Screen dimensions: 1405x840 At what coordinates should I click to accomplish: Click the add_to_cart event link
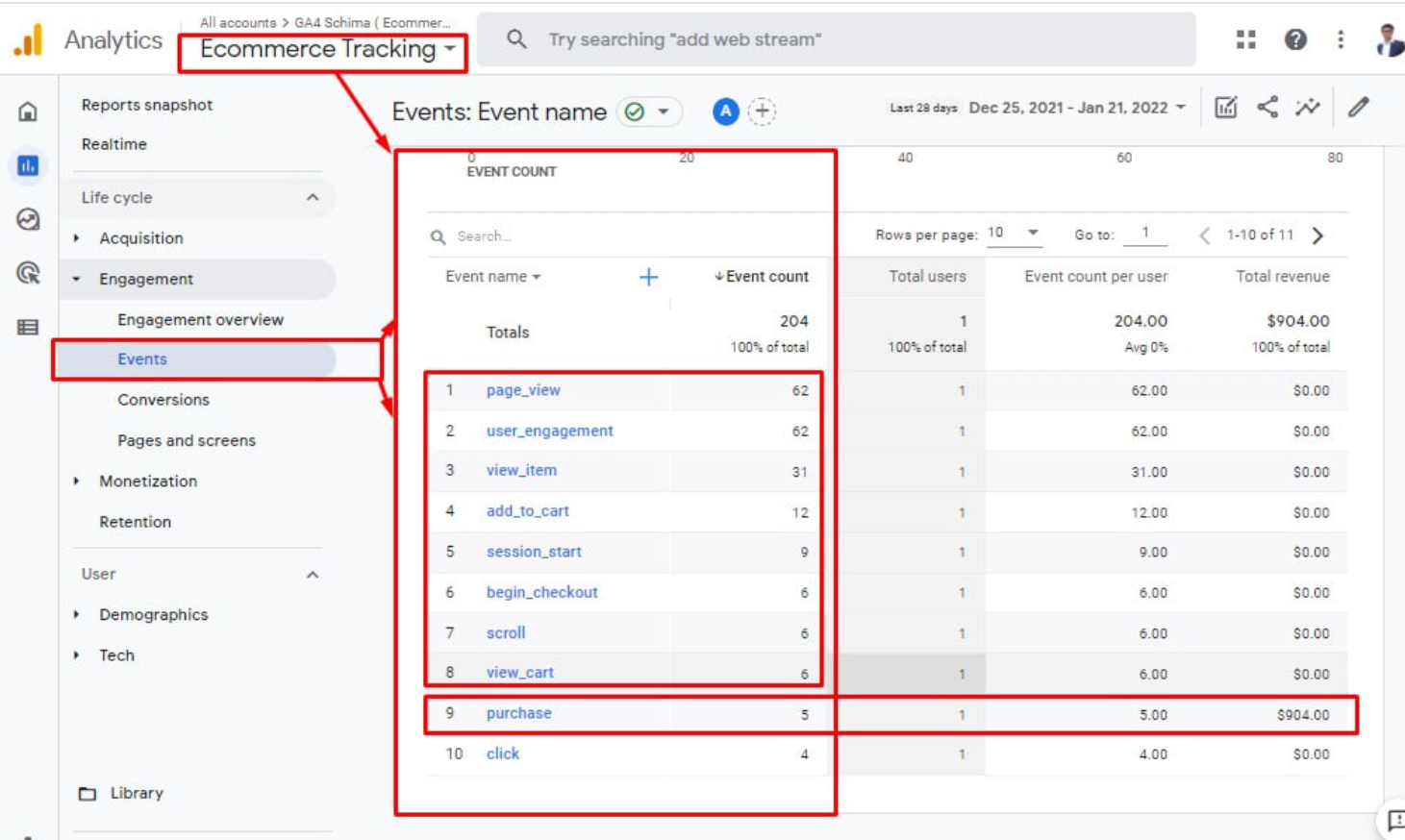[x=527, y=511]
